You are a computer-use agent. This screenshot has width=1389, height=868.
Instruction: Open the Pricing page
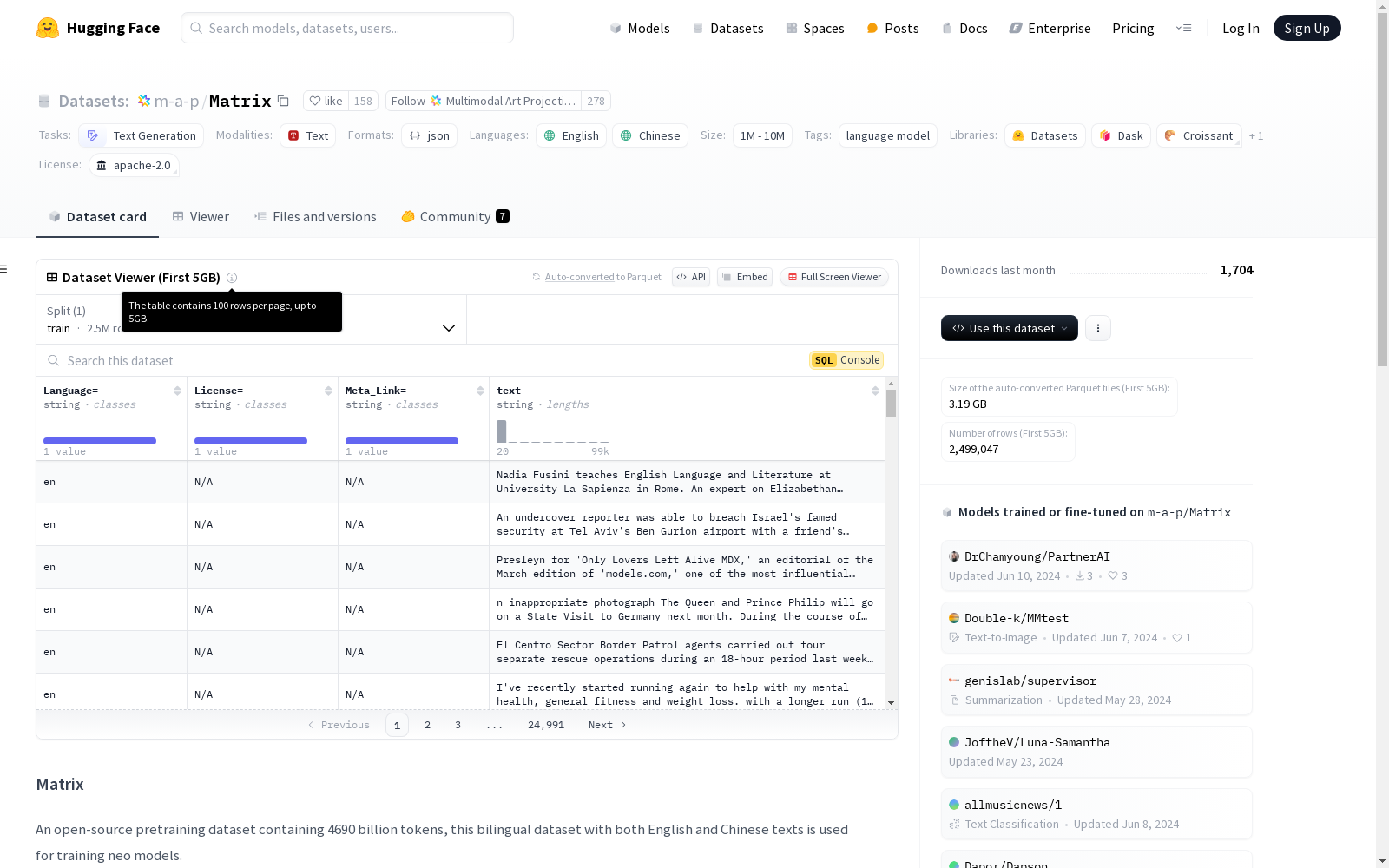(1133, 28)
